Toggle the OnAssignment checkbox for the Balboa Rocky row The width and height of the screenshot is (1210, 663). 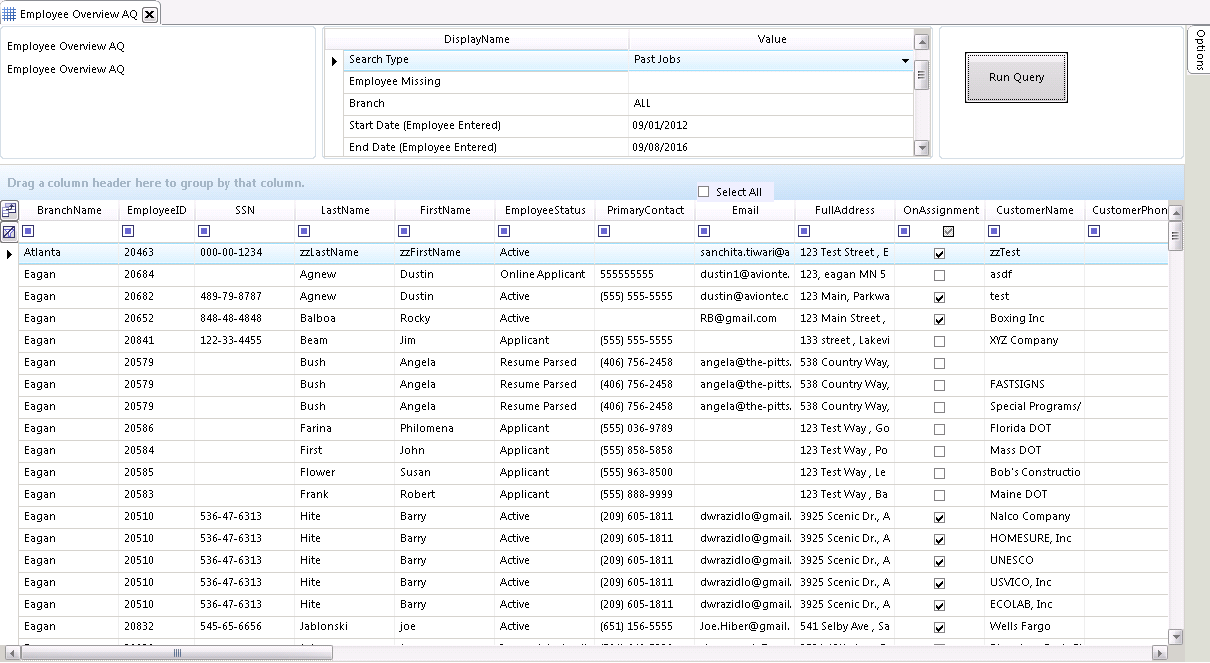[x=939, y=319]
